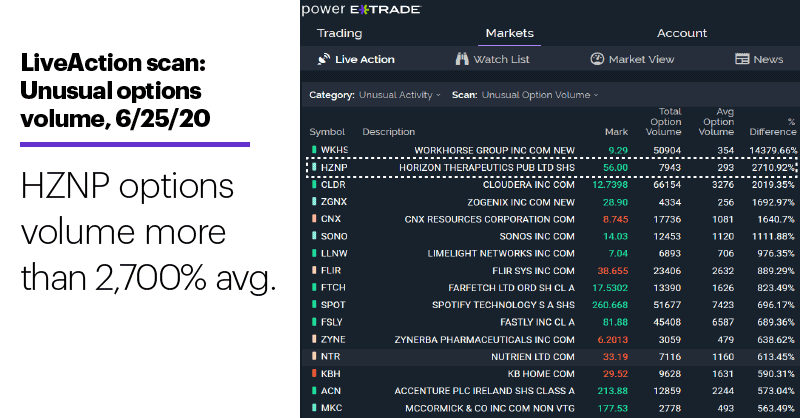Click the 260.668 mark value
This screenshot has width=800, height=418.
[x=610, y=305]
